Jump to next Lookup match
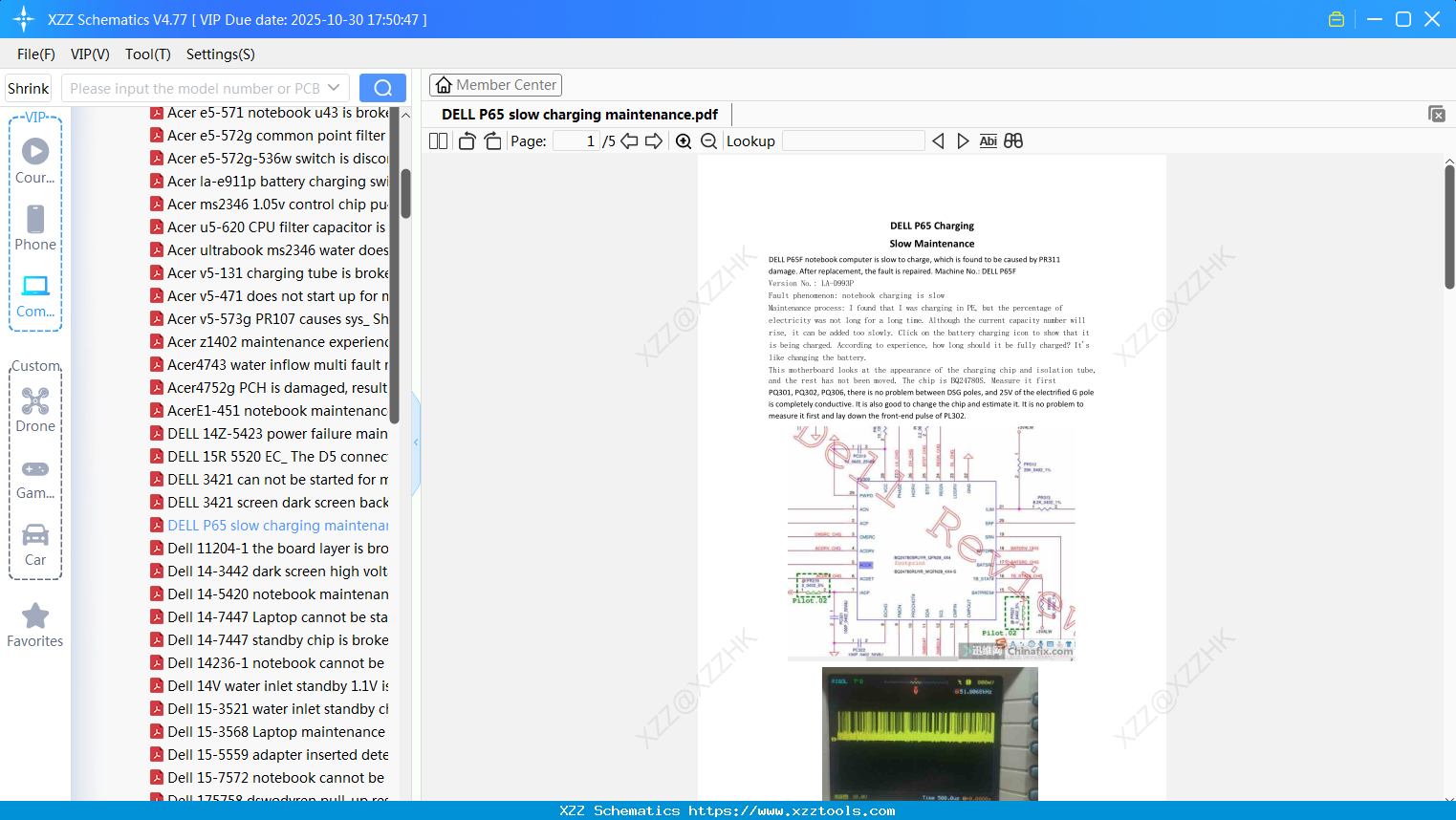 pos(963,141)
